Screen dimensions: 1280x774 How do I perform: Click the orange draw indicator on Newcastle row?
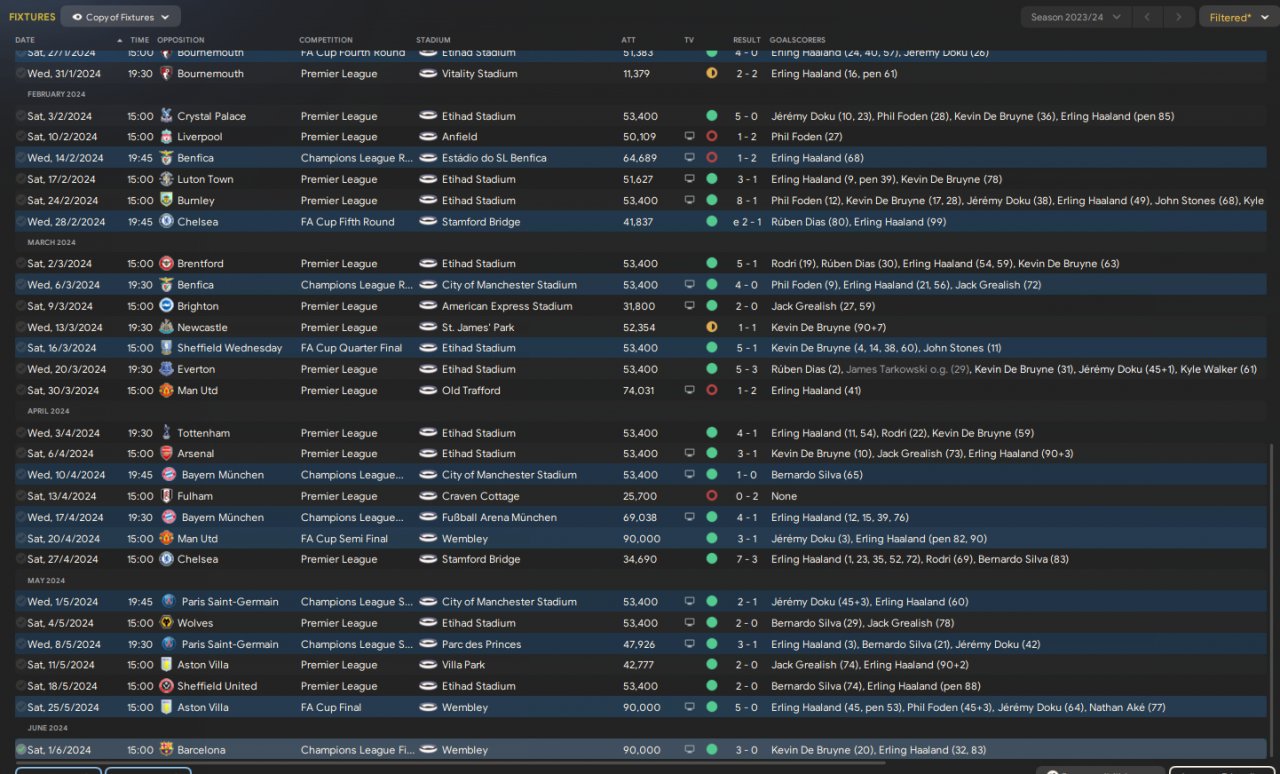pyautogui.click(x=712, y=327)
